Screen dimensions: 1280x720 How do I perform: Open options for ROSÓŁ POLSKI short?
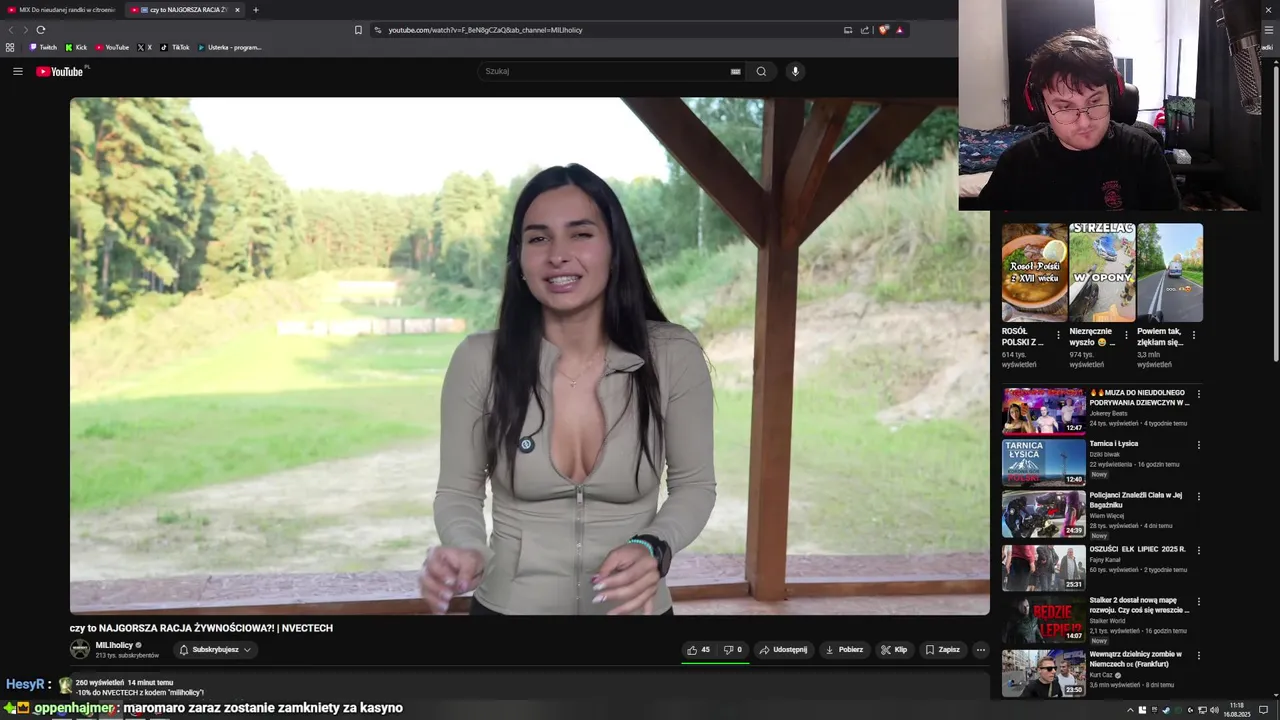coord(1058,335)
